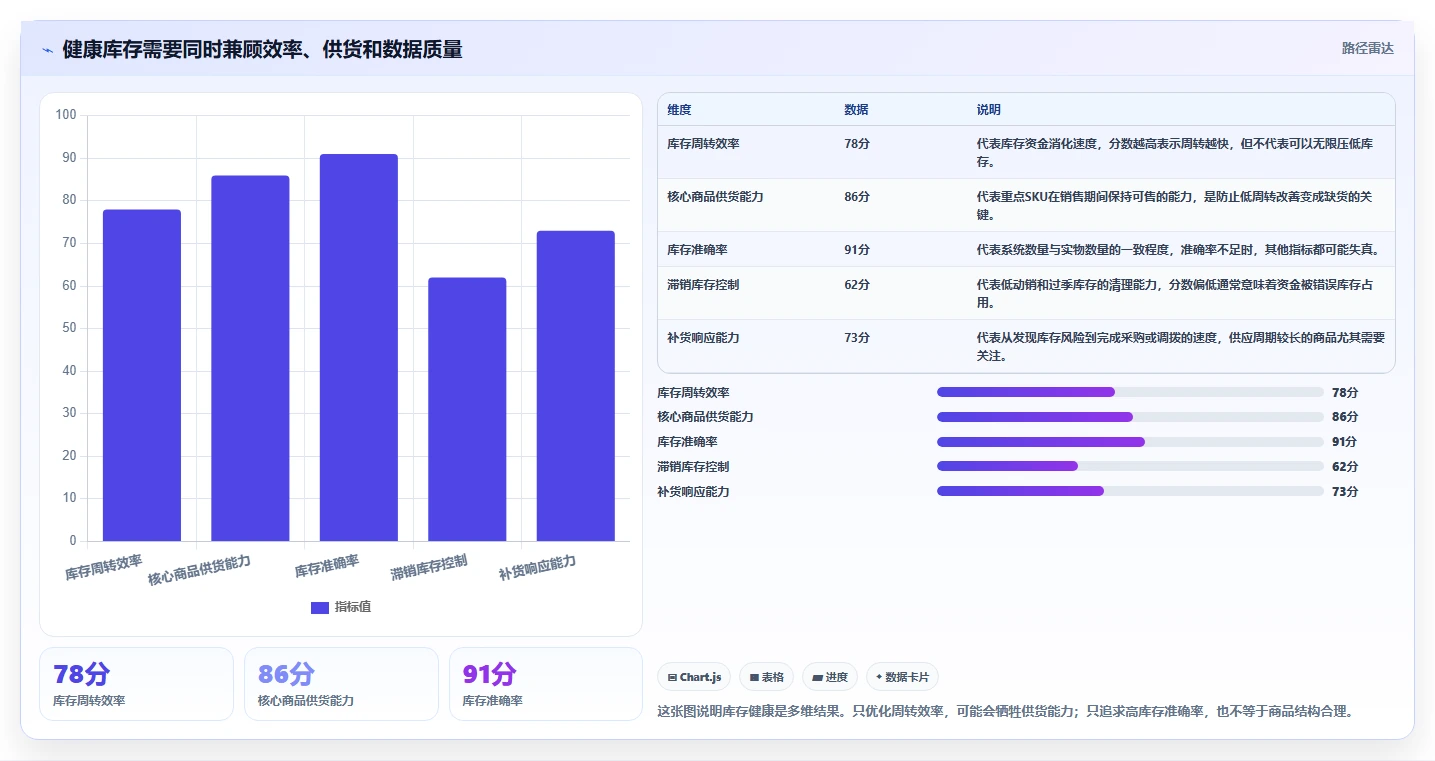
Task: Click the 库存准确率 progress bar
Action: coord(1130,442)
